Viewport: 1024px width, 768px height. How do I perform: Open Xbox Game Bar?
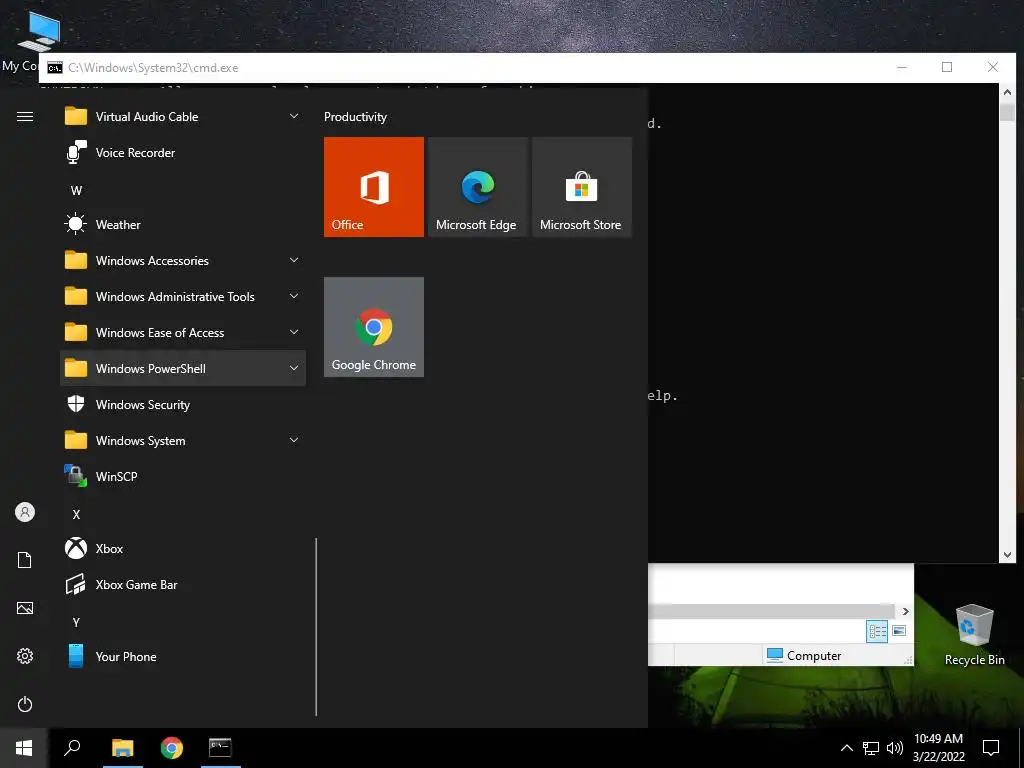(x=182, y=584)
